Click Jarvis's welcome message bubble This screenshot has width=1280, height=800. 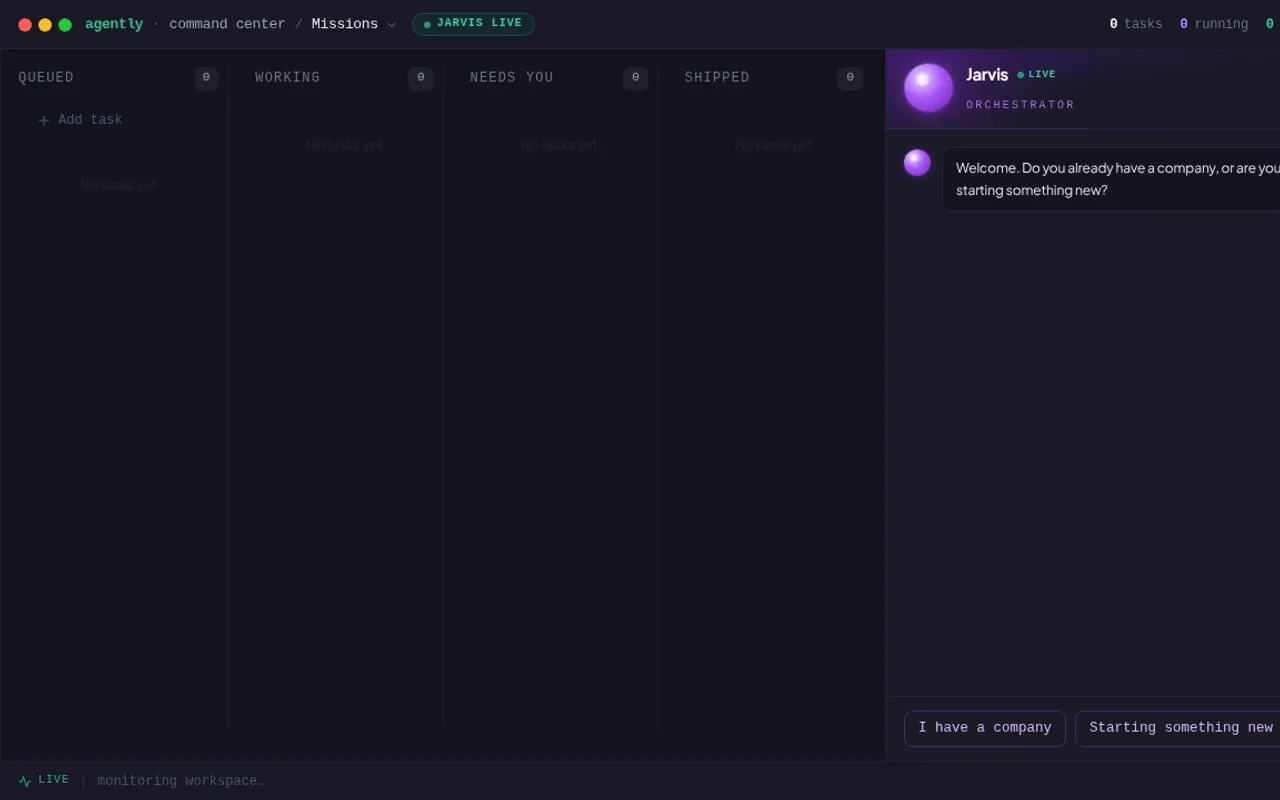tap(1111, 179)
